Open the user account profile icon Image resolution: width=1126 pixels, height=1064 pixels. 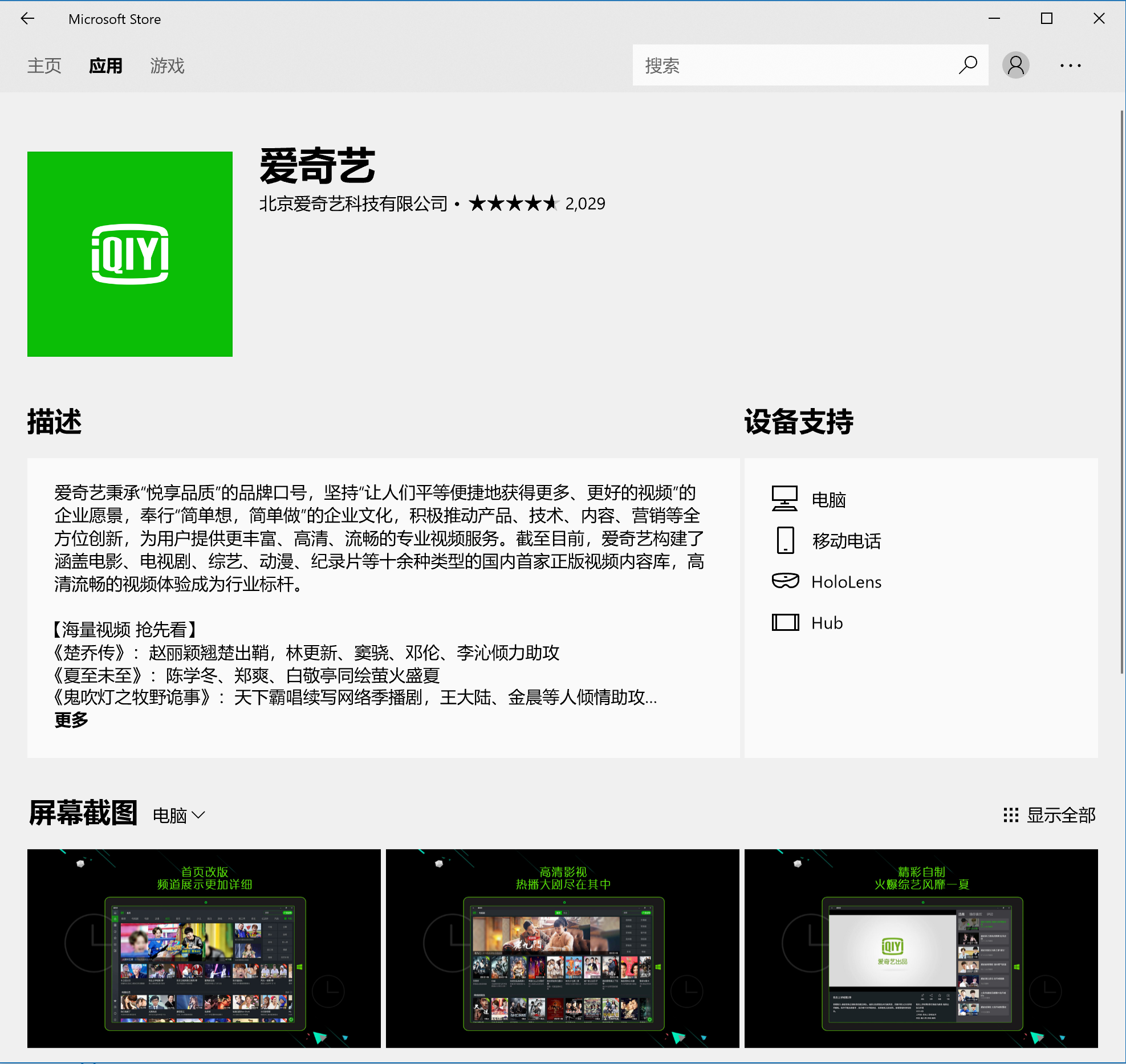click(1015, 65)
